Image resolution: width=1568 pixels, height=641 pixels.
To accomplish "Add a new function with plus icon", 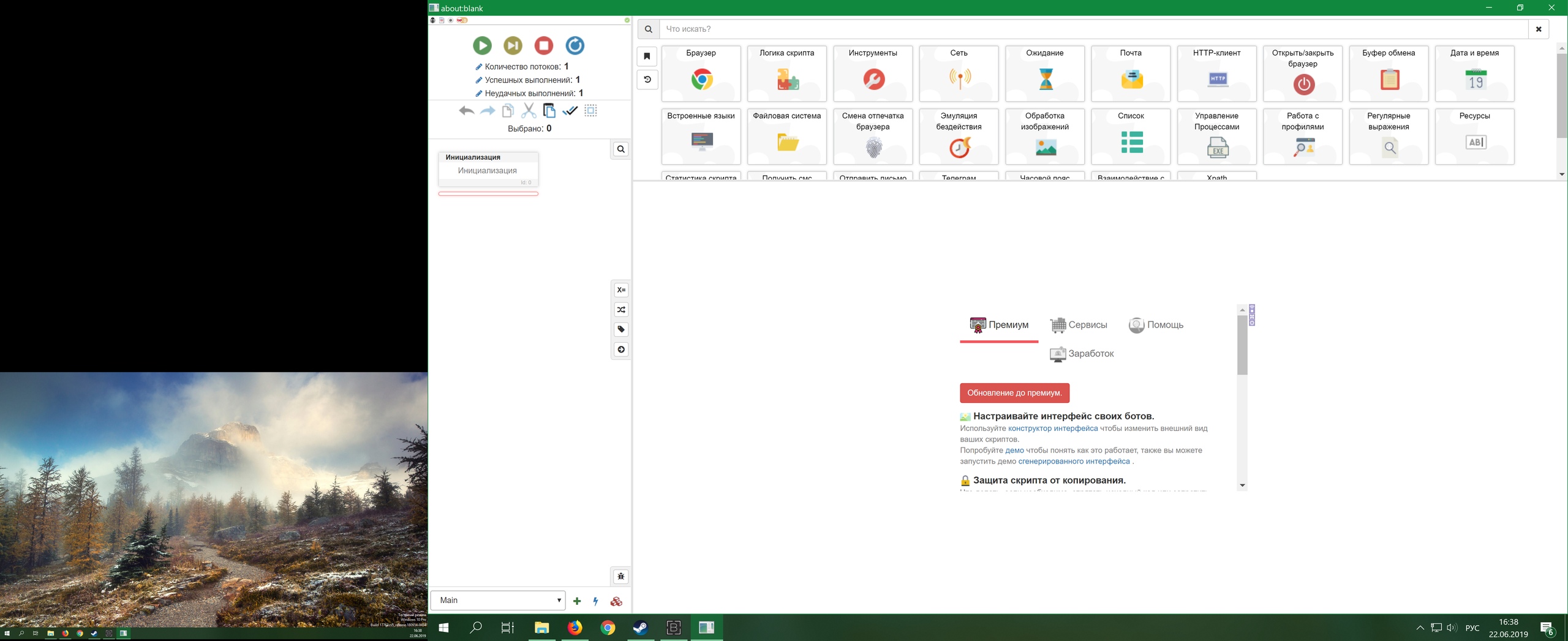I will coord(577,601).
